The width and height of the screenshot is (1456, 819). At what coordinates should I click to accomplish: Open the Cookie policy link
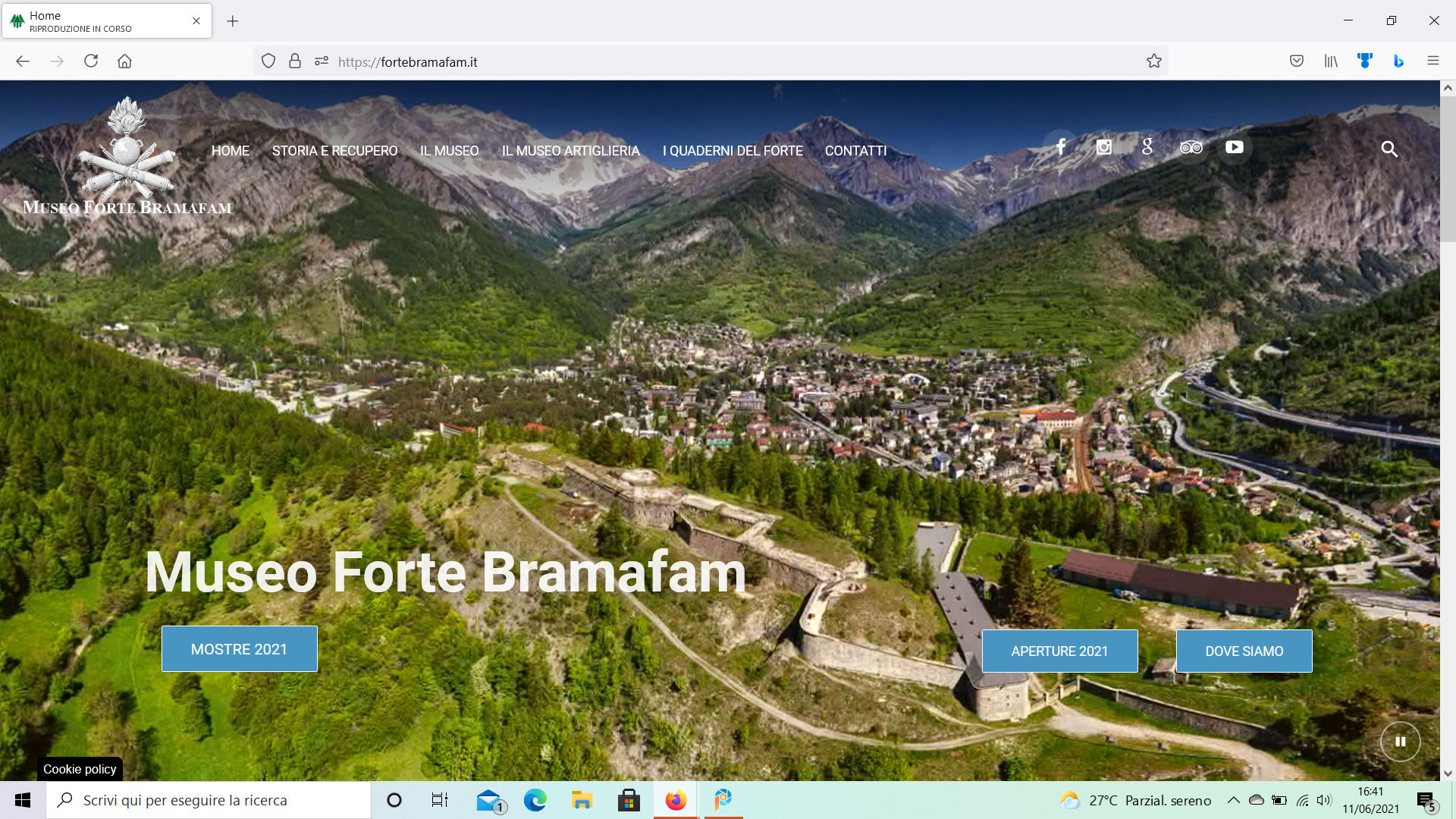pyautogui.click(x=80, y=769)
